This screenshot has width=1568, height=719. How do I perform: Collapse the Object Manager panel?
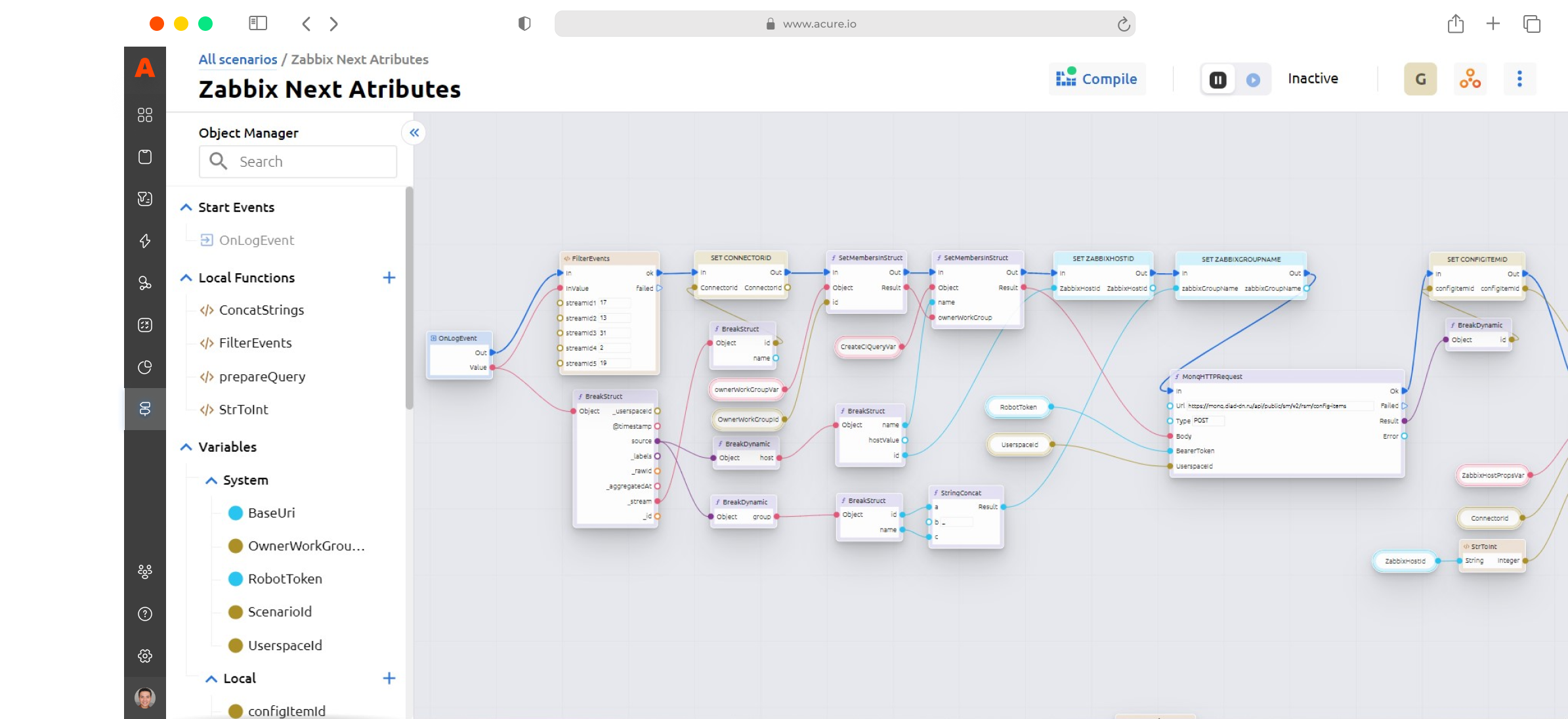point(414,133)
